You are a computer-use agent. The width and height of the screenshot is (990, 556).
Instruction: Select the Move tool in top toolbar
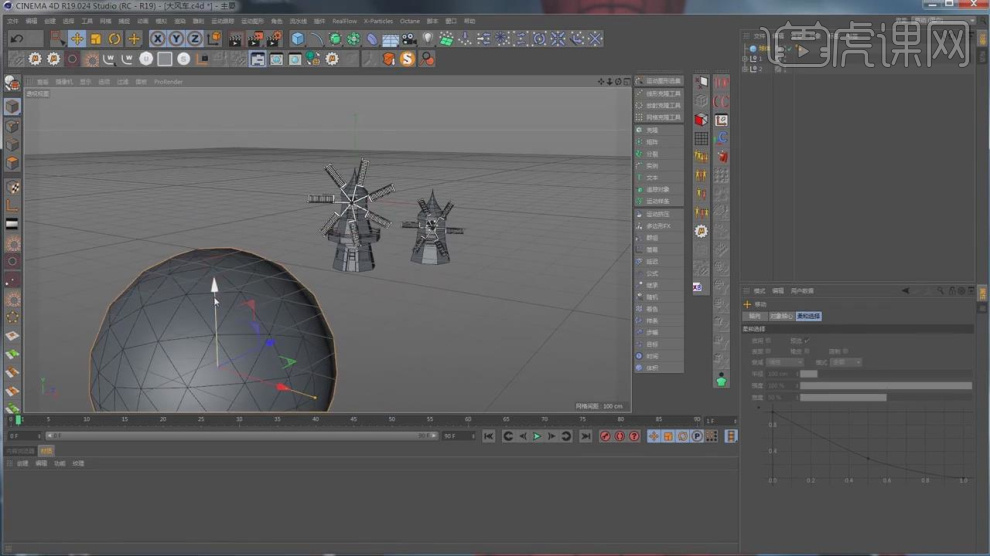pos(77,39)
